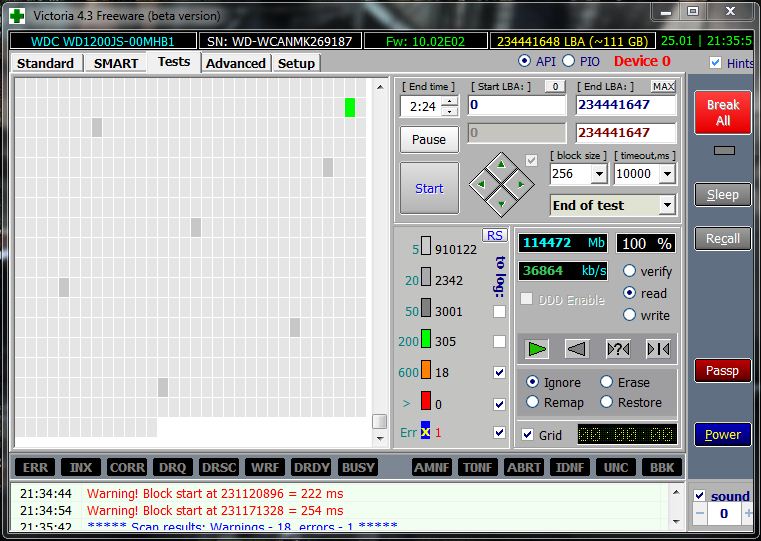Enable logging for 200 ms green blocks
The width and height of the screenshot is (761, 541).
click(499, 341)
